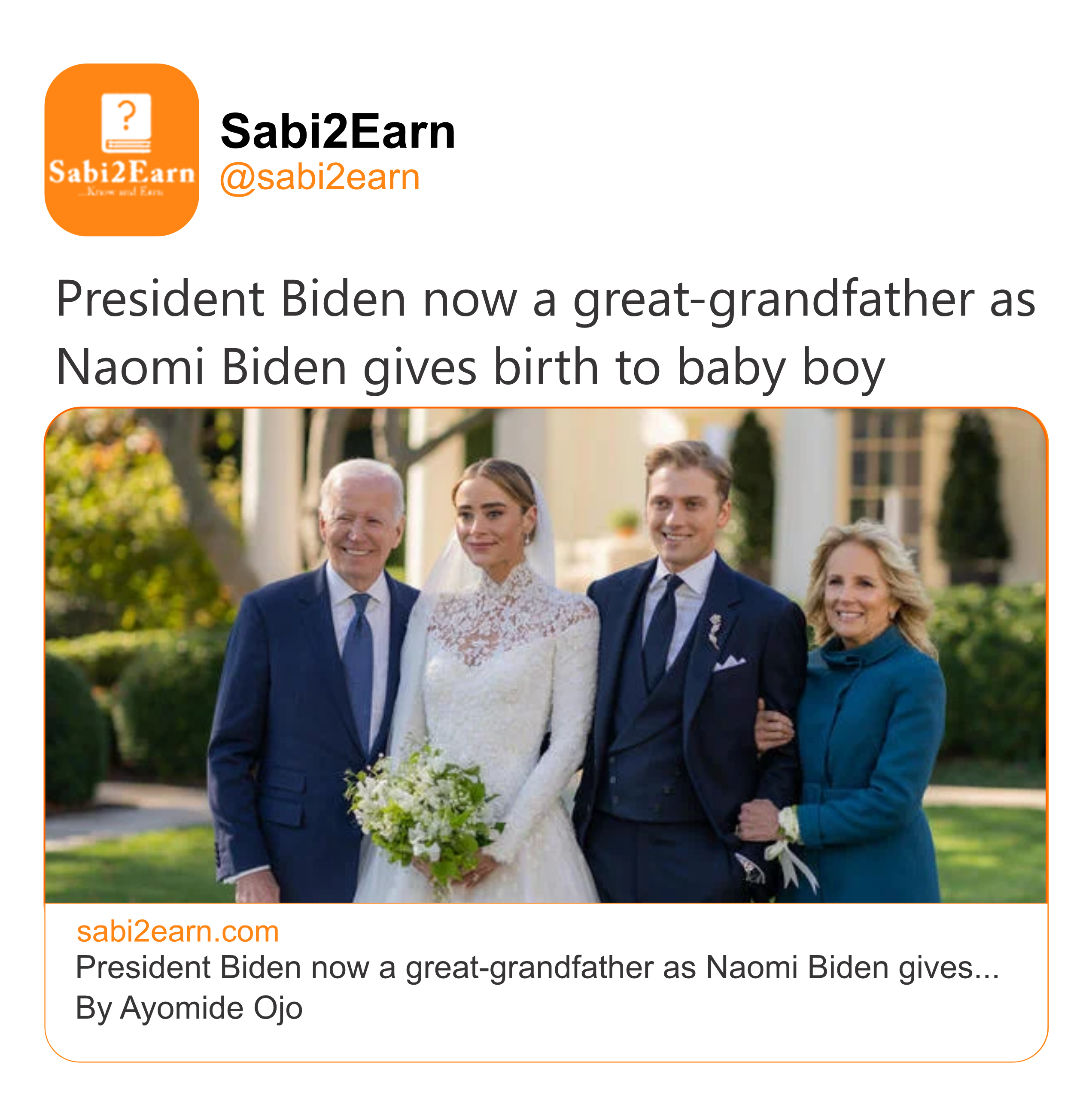Click the "Know and Earn" tagline in logo
Screen dimensions: 1092x1101
click(121, 192)
